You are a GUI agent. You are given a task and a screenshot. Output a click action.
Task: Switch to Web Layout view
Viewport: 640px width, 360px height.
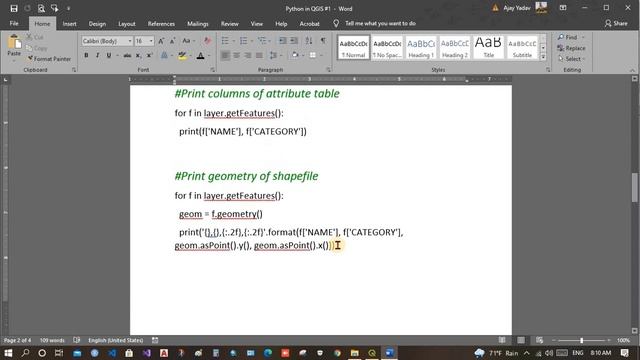click(x=540, y=340)
